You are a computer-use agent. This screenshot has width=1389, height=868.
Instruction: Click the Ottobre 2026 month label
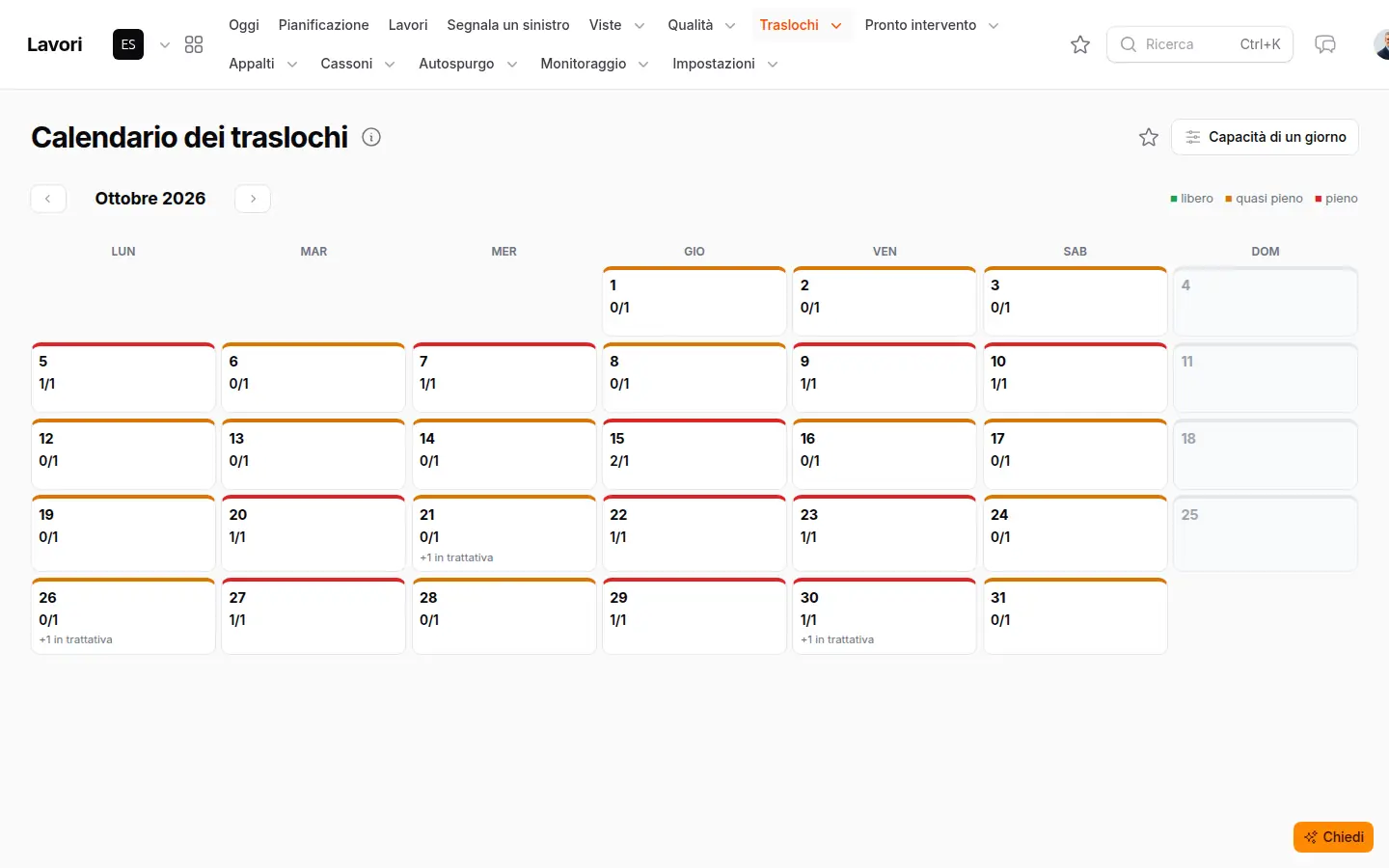point(150,199)
